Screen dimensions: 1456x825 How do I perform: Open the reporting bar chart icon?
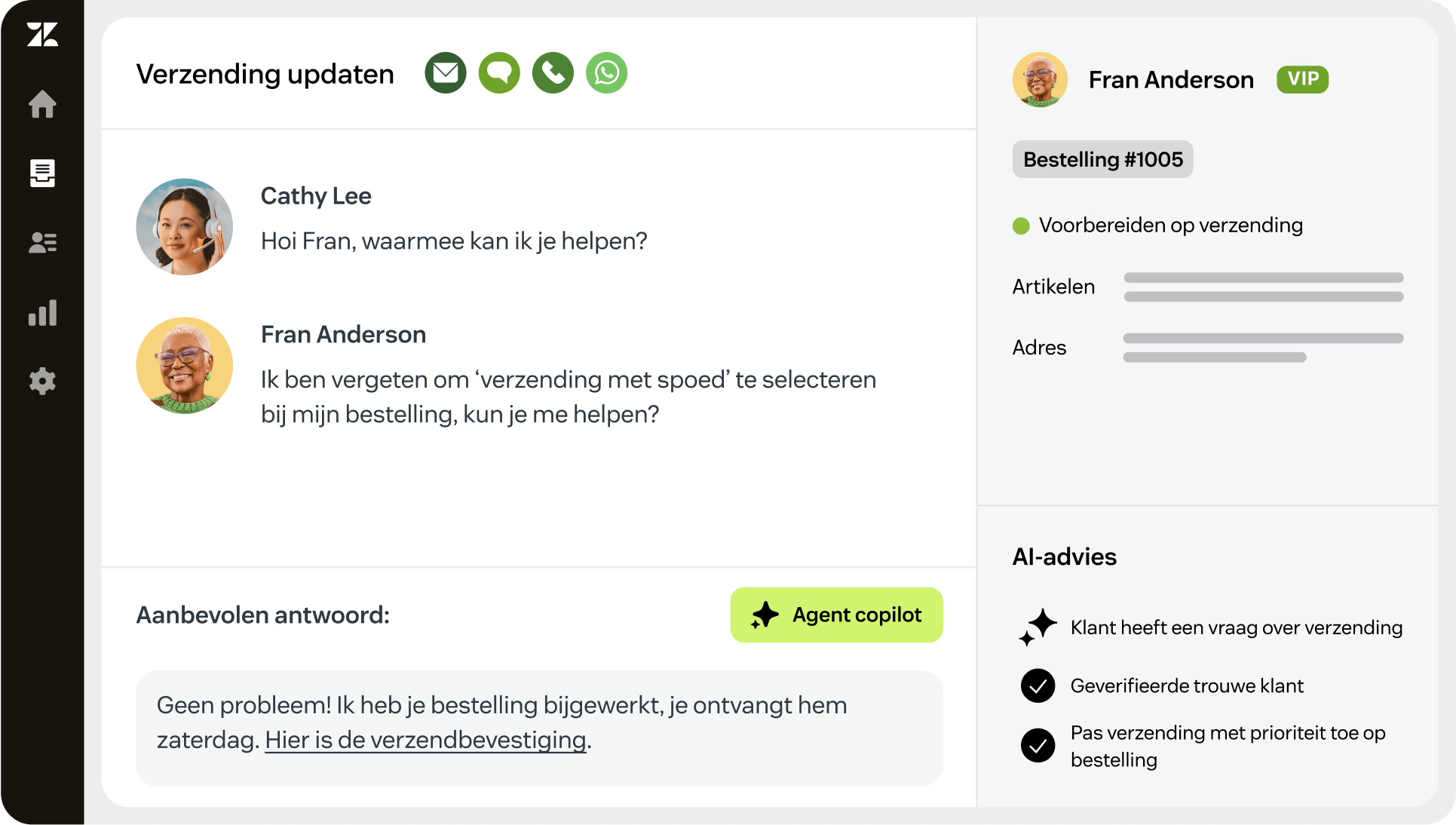pos(42,312)
